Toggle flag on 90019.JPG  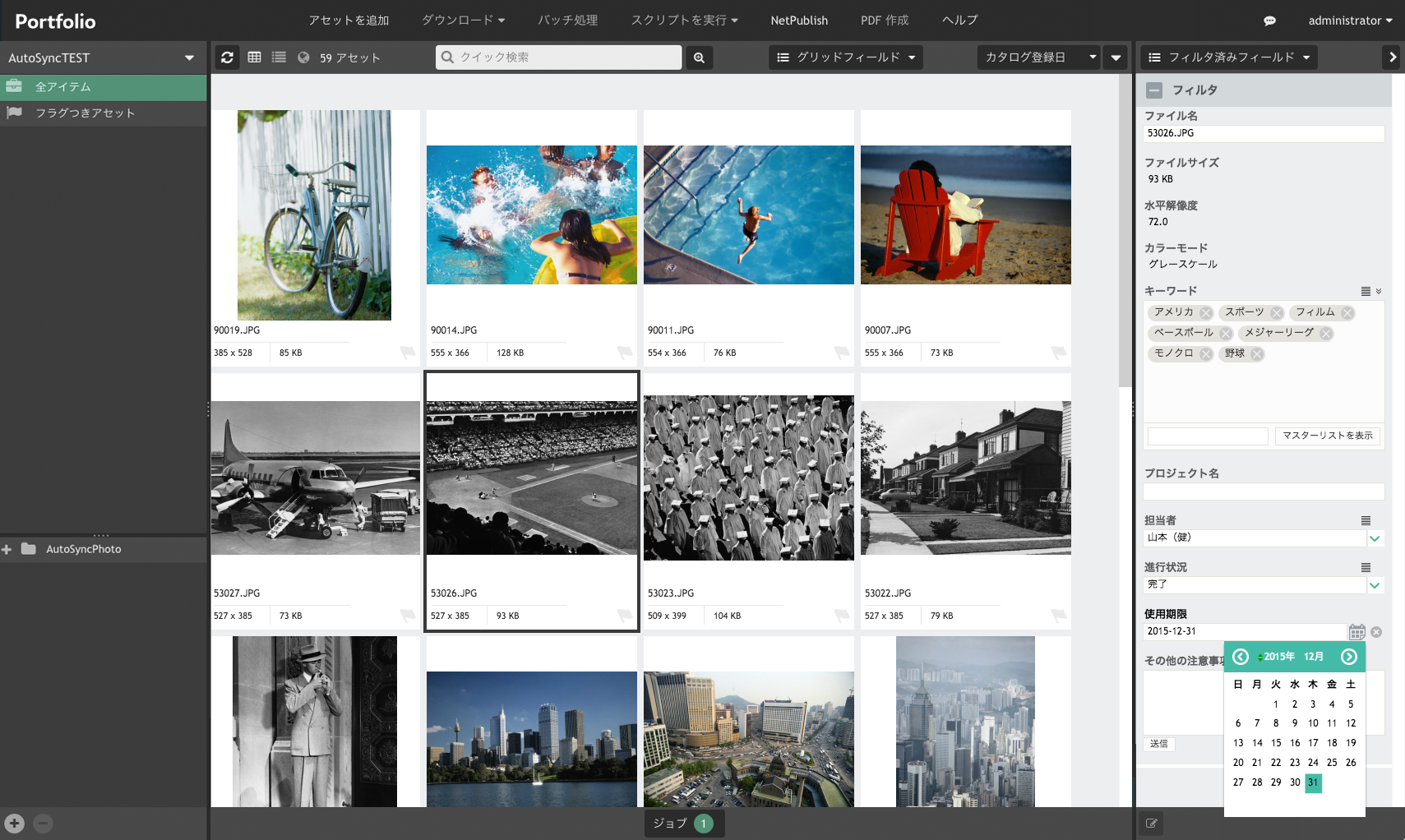(x=407, y=353)
